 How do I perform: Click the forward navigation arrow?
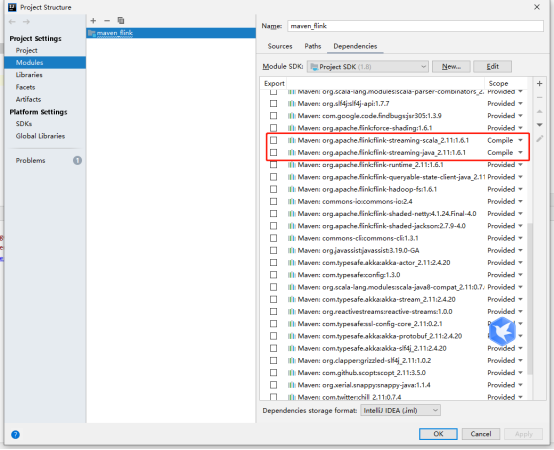26,22
